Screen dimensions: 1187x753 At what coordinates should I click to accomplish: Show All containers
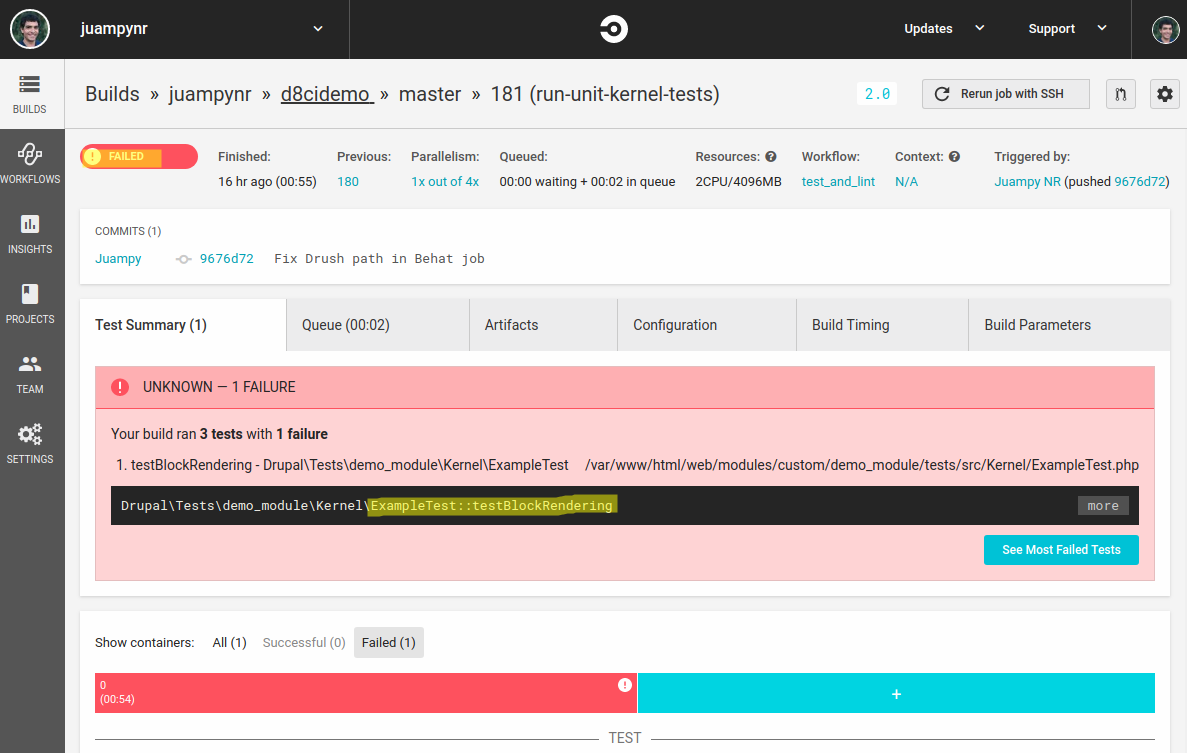point(229,642)
